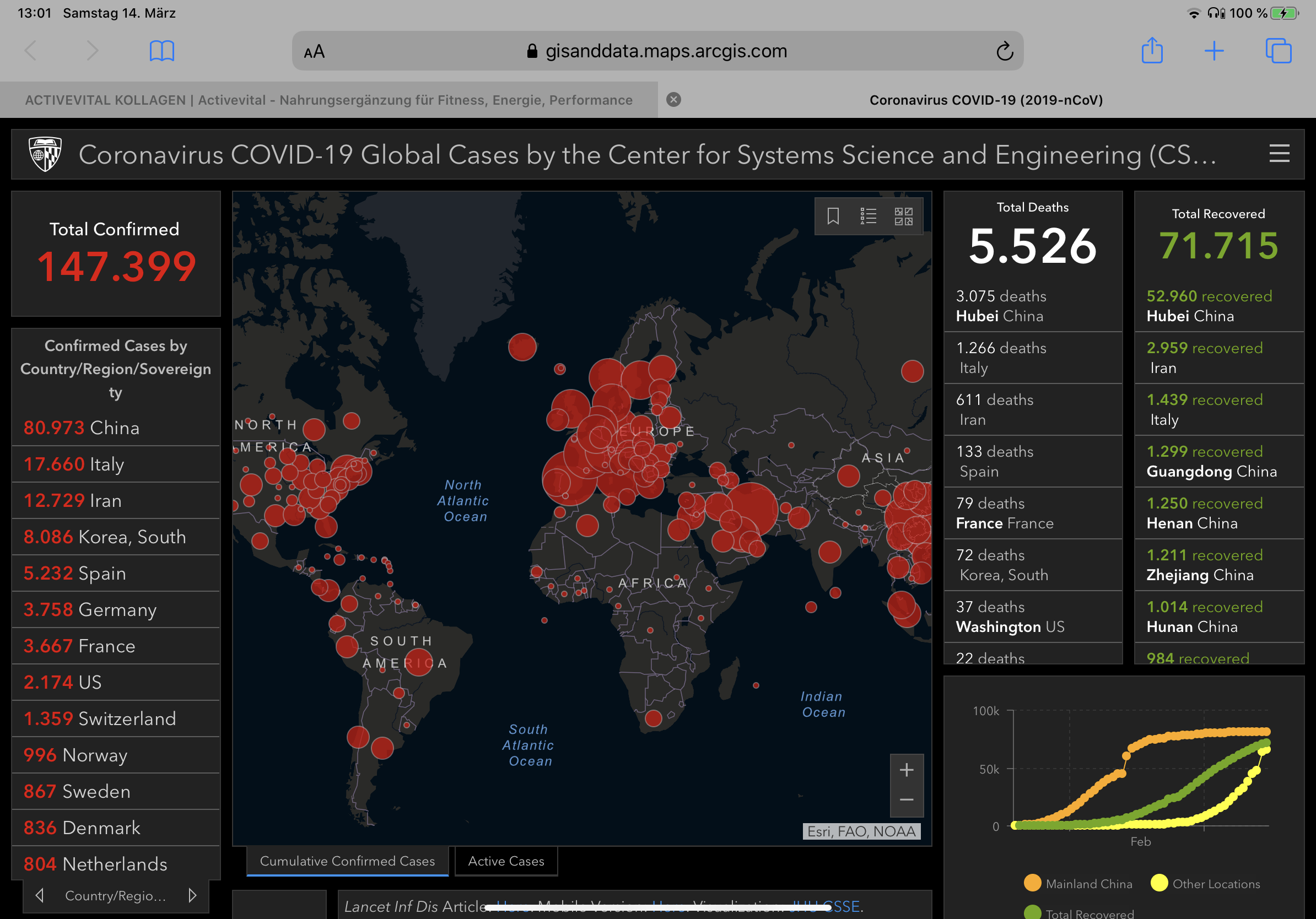Select 80.973 China in country list

[x=116, y=428]
